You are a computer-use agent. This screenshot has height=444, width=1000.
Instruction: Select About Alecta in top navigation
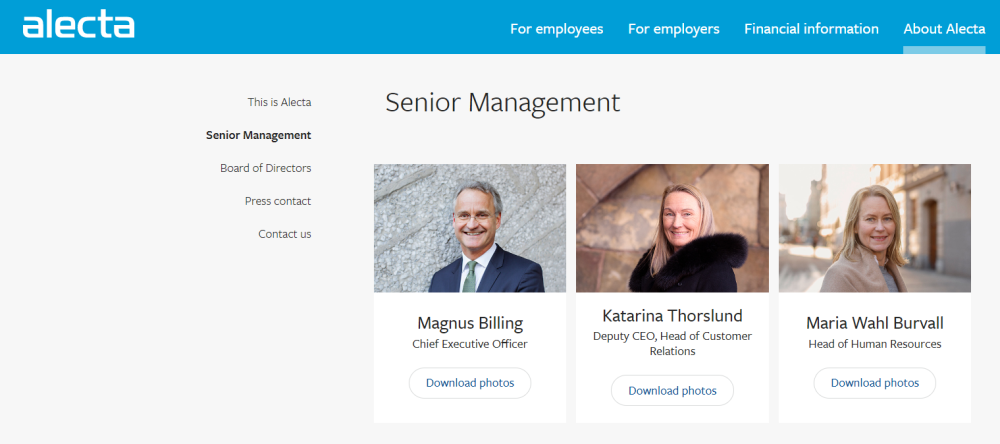click(x=944, y=29)
